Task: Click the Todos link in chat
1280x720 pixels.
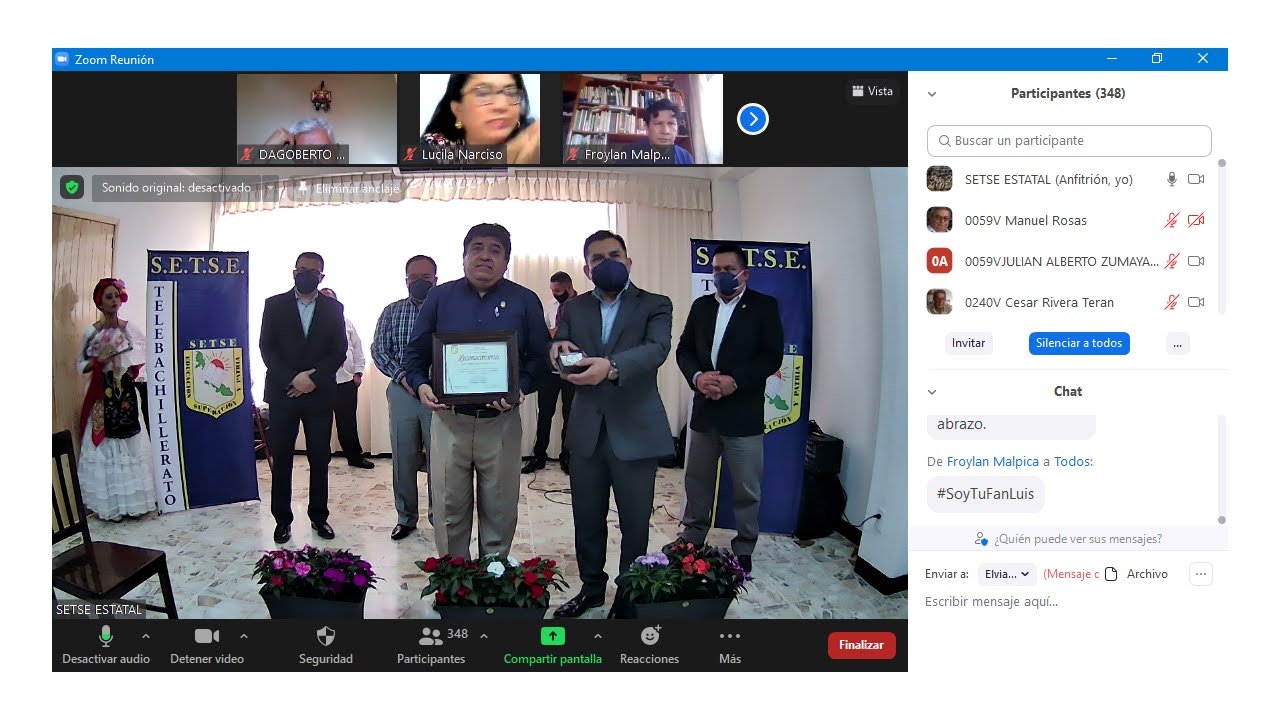Action: (x=1072, y=462)
